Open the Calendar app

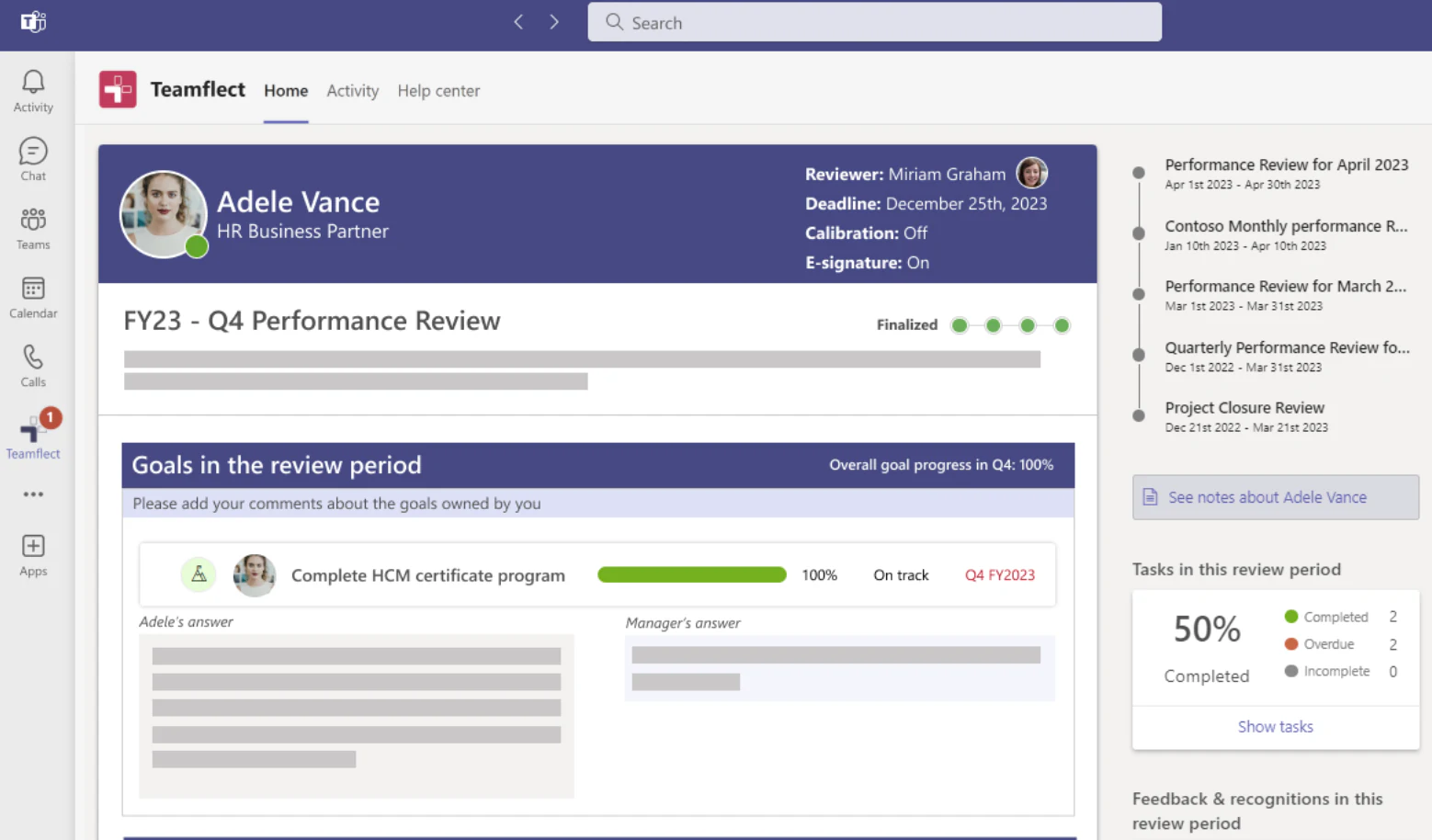coord(33,298)
